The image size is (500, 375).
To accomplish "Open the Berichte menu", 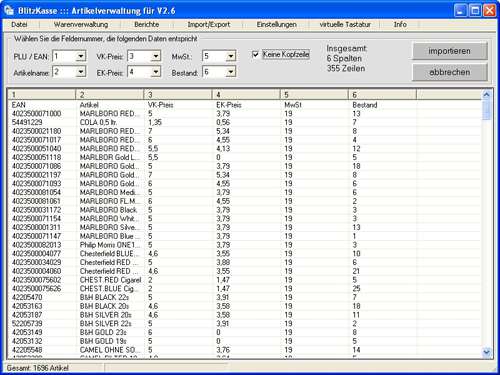I will pos(146,24).
